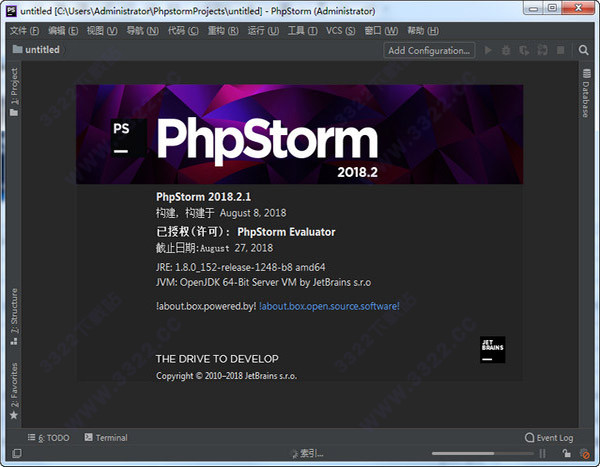Viewport: 600px width, 467px height.
Task: Pause the indexing background task
Action: pyautogui.click(x=543, y=454)
